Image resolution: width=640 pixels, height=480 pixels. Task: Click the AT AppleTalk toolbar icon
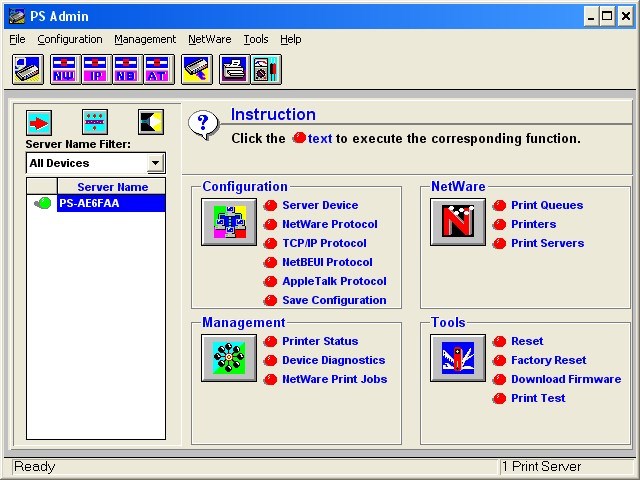pos(159,69)
